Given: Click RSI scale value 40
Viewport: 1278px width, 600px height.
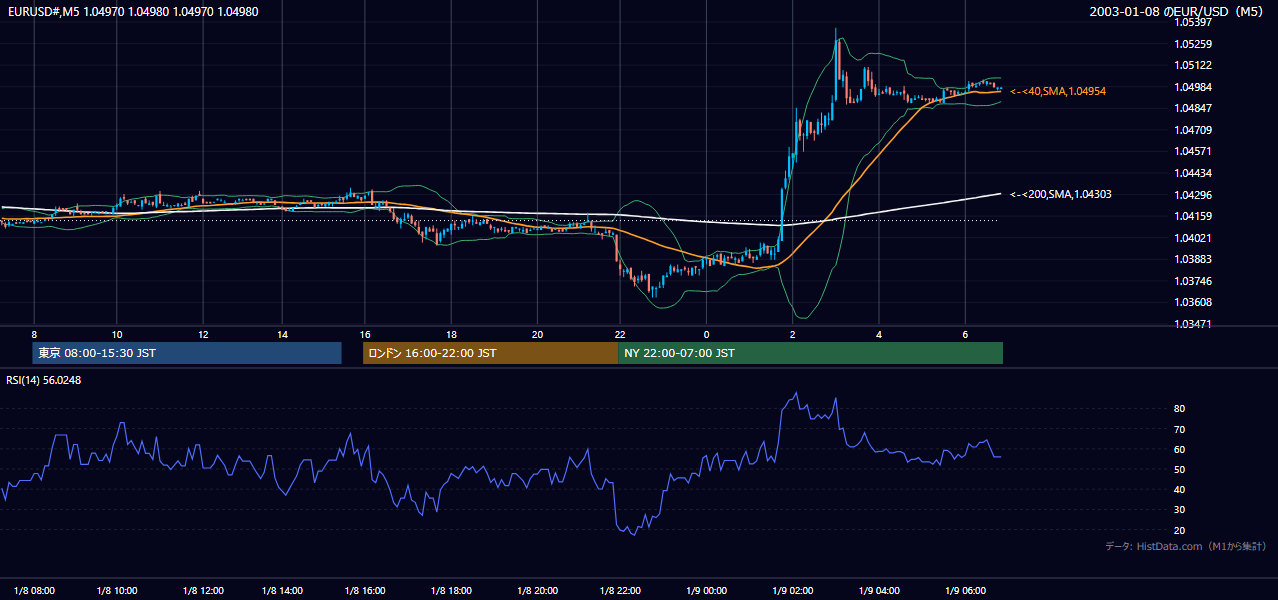Looking at the screenshot, I should [1180, 490].
